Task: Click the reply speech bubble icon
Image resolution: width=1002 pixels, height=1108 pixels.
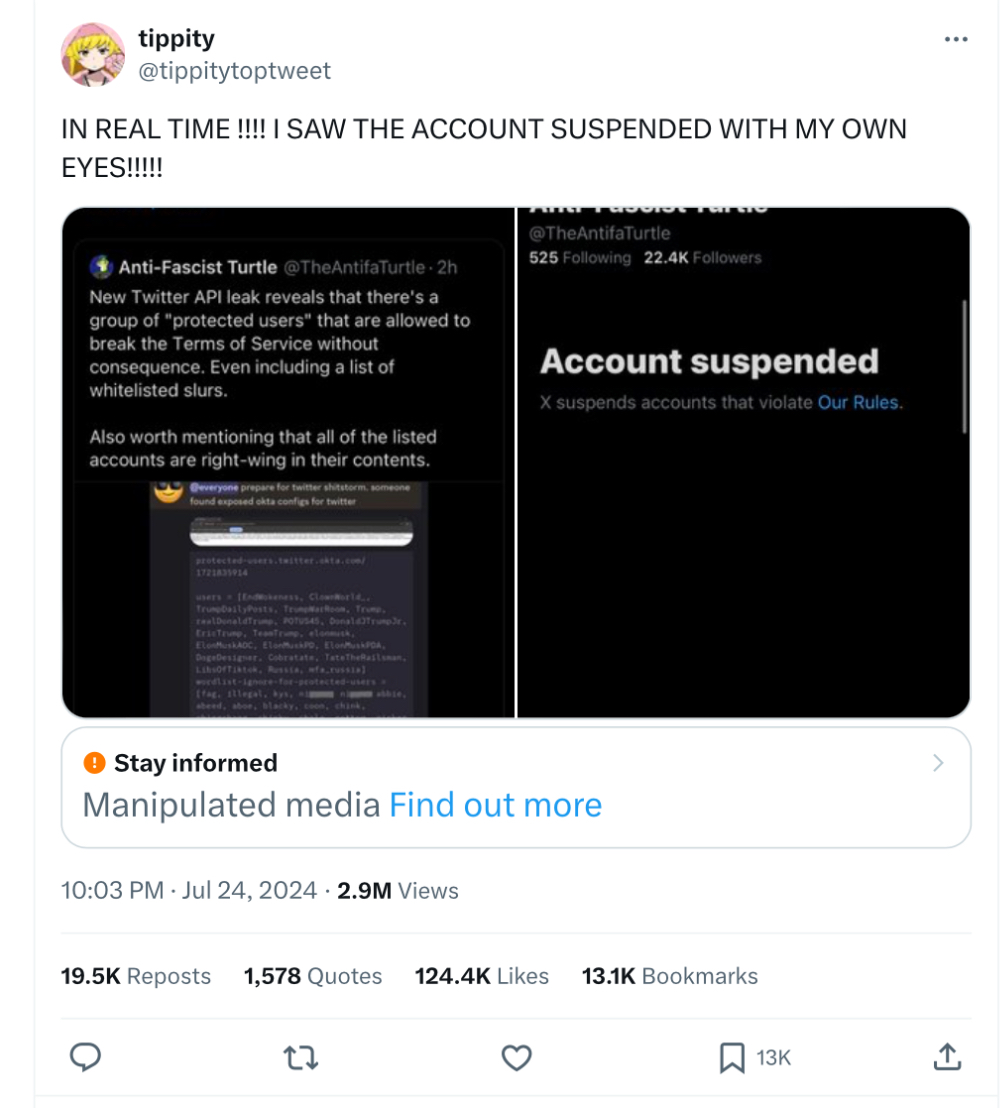Action: pos(86,1056)
